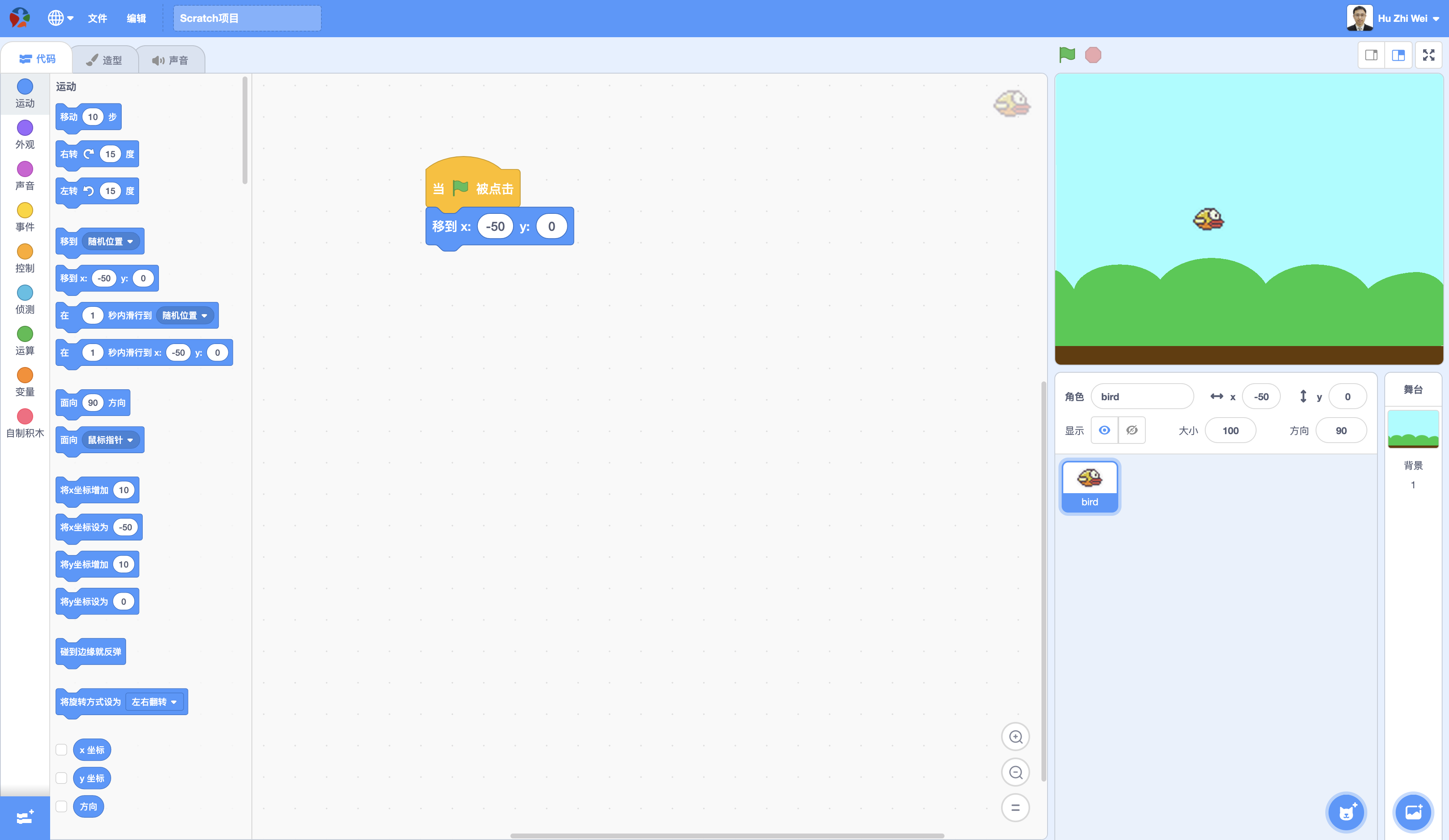1449x840 pixels.
Task: Select the 事件 events category
Action: click(25, 218)
